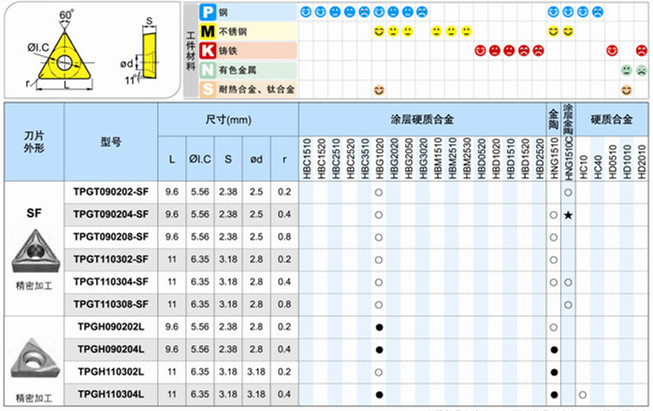The width and height of the screenshot is (653, 411).
Task: Click the 涂层硬质合金 column group header
Action: (421, 118)
